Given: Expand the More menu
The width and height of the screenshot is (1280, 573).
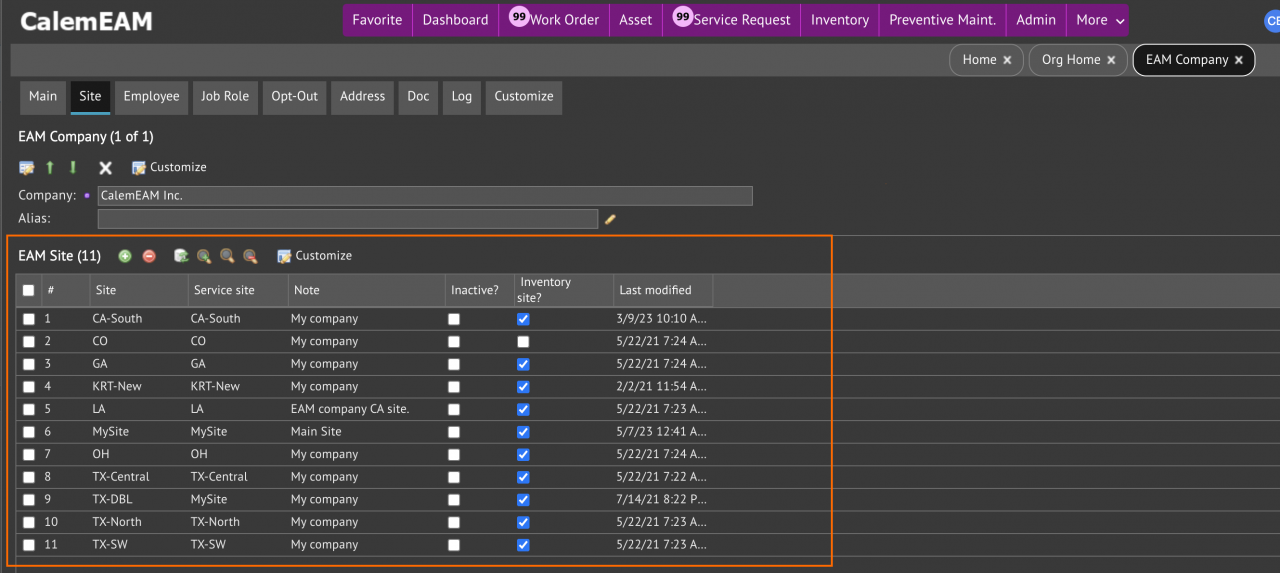Looking at the screenshot, I should click(1099, 20).
